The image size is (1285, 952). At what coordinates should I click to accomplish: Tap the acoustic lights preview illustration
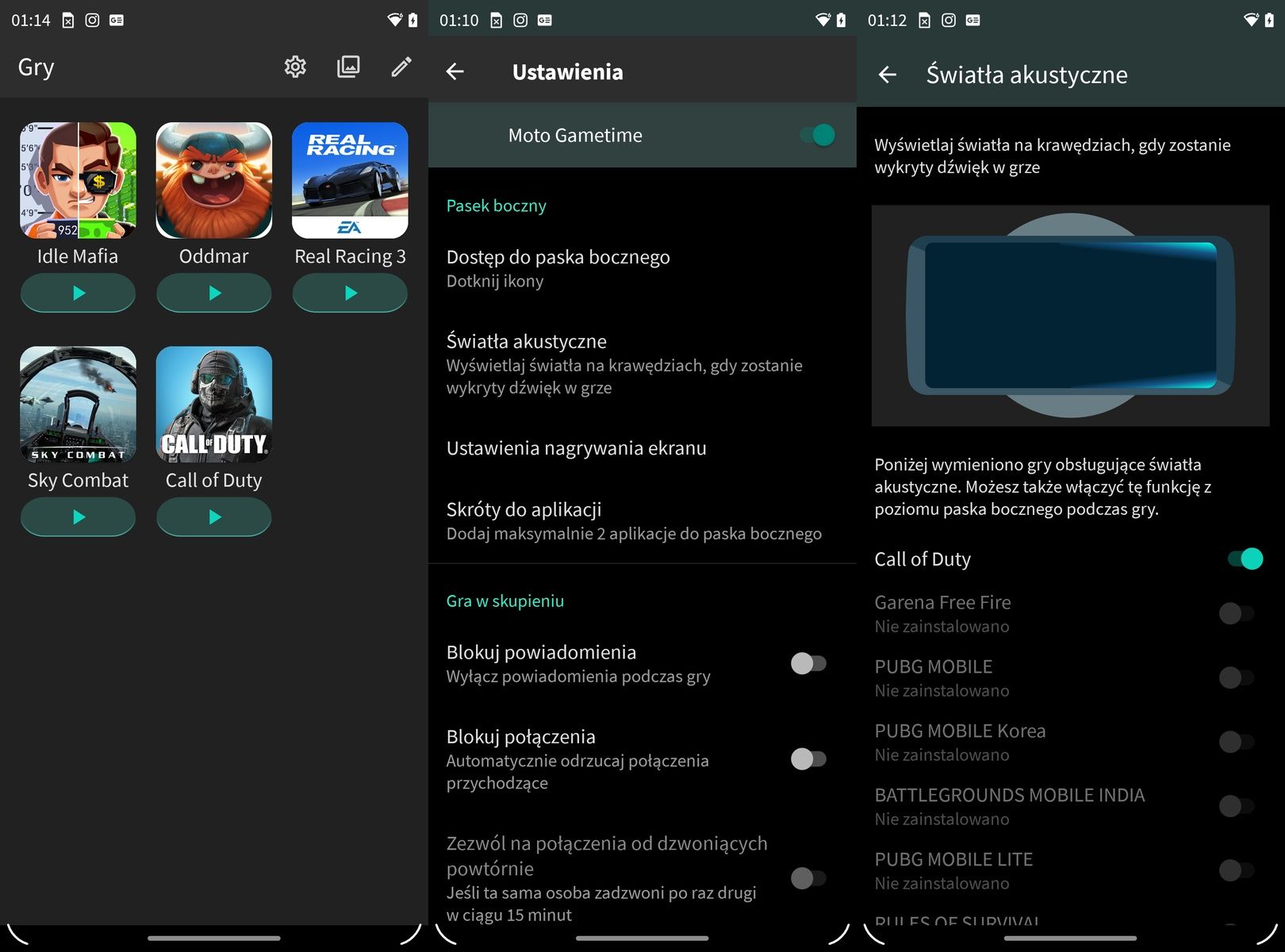point(1071,316)
